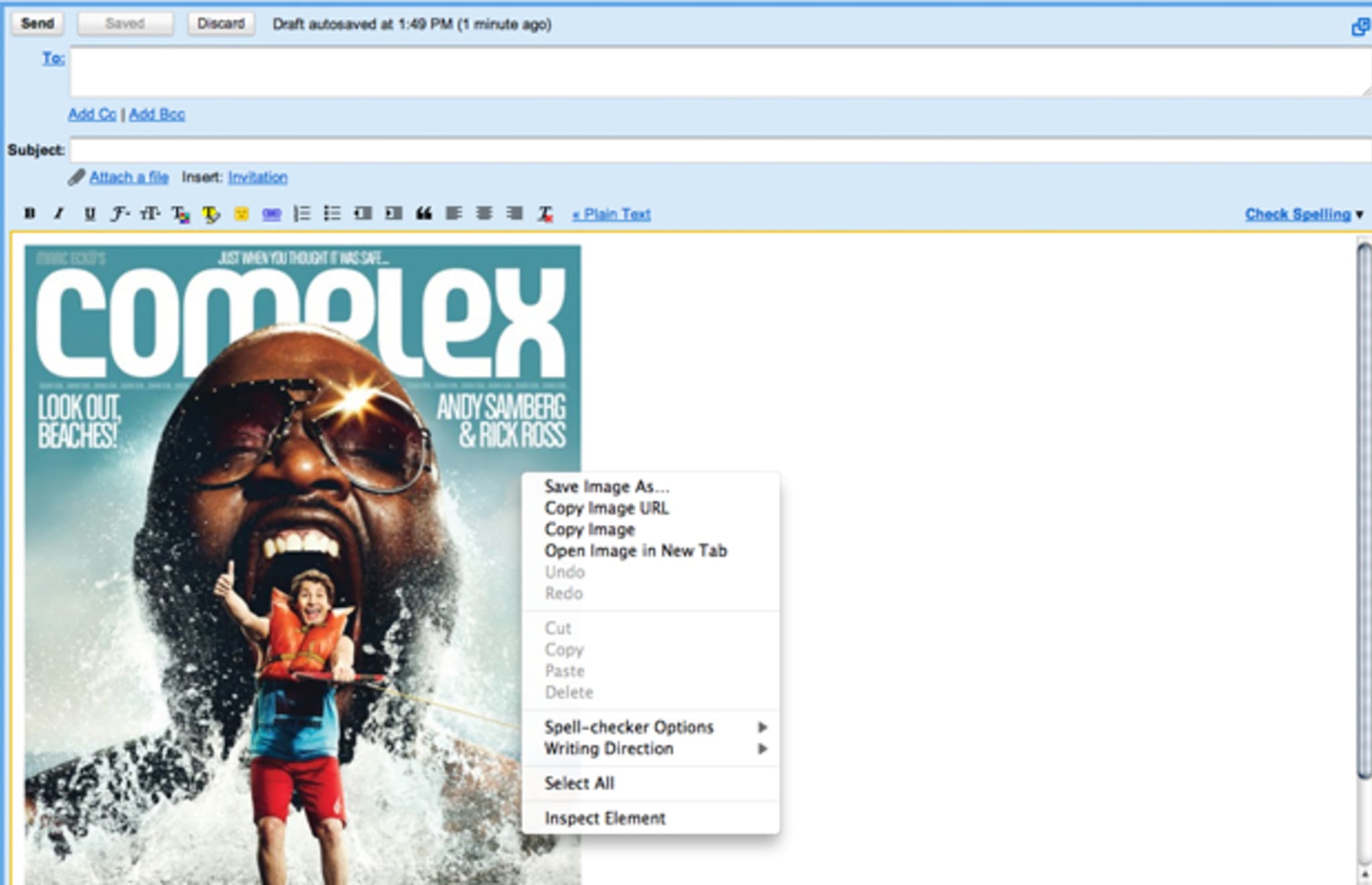The width and height of the screenshot is (1372, 885).
Task: Click the insert link icon
Action: point(271,214)
